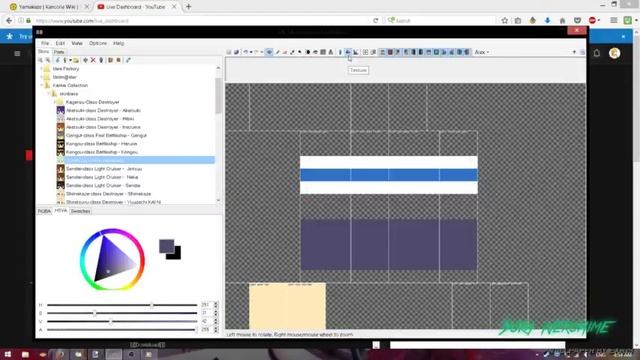Image resolution: width=640 pixels, height=360 pixels.
Task: Click the new folder icon above skin tree
Action: [76, 60]
